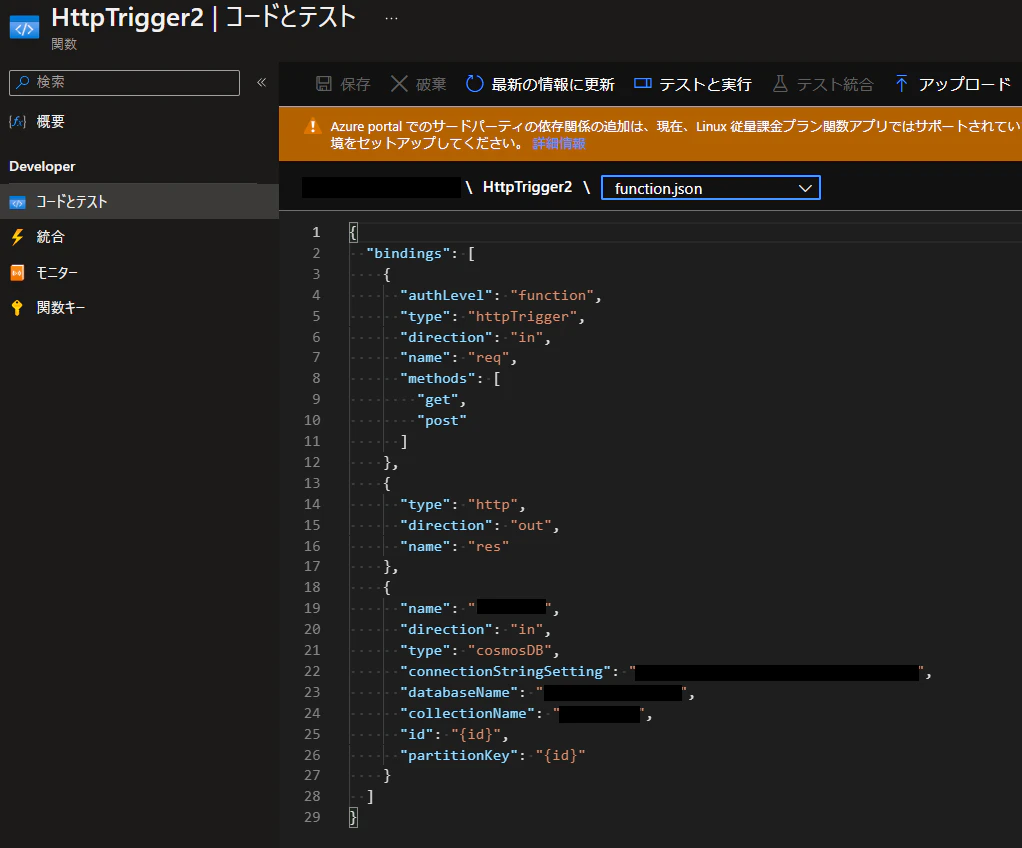Click "{id}" value on line 25
Screen dimensions: 1022x848
[476, 734]
